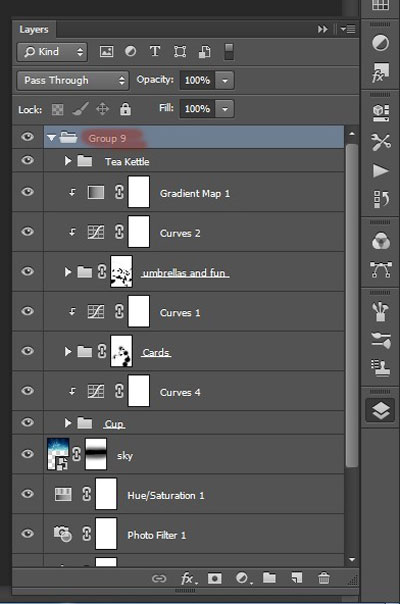Select the Layers panel tab
The width and height of the screenshot is (400, 604).
click(x=34, y=29)
